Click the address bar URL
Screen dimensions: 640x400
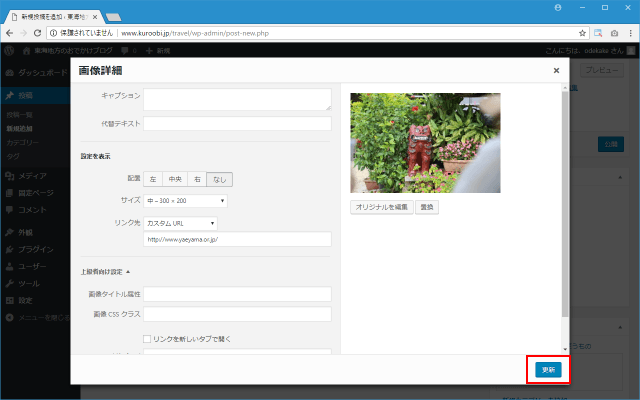tap(195, 33)
